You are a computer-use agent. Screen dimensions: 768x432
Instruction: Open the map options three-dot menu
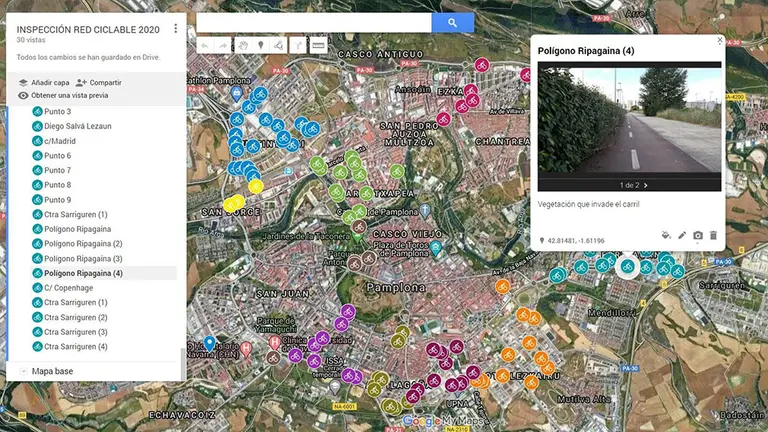pyautogui.click(x=175, y=28)
